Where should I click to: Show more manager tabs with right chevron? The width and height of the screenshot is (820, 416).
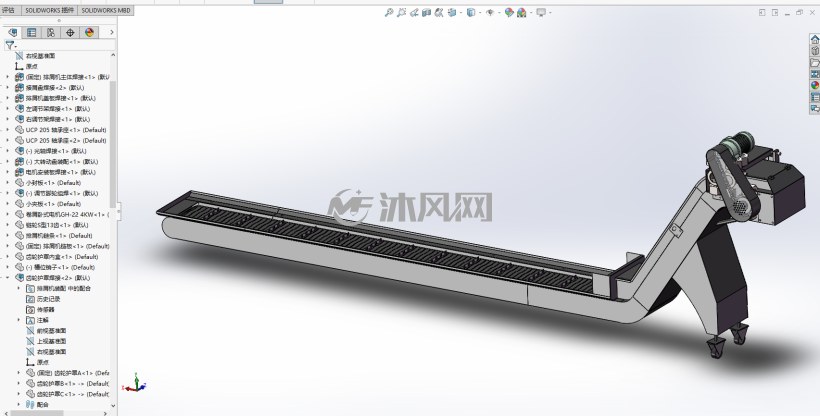[x=111, y=32]
